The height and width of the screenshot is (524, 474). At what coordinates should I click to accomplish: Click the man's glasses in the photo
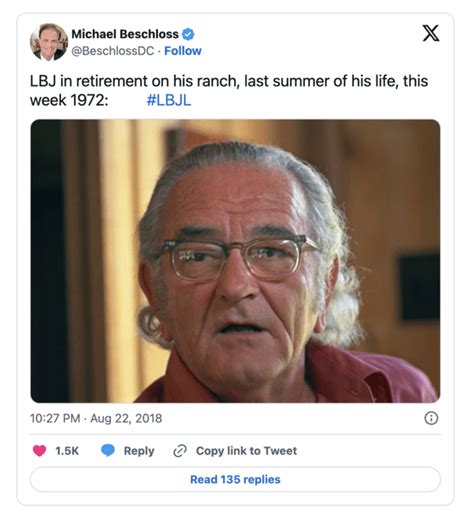coord(236,257)
